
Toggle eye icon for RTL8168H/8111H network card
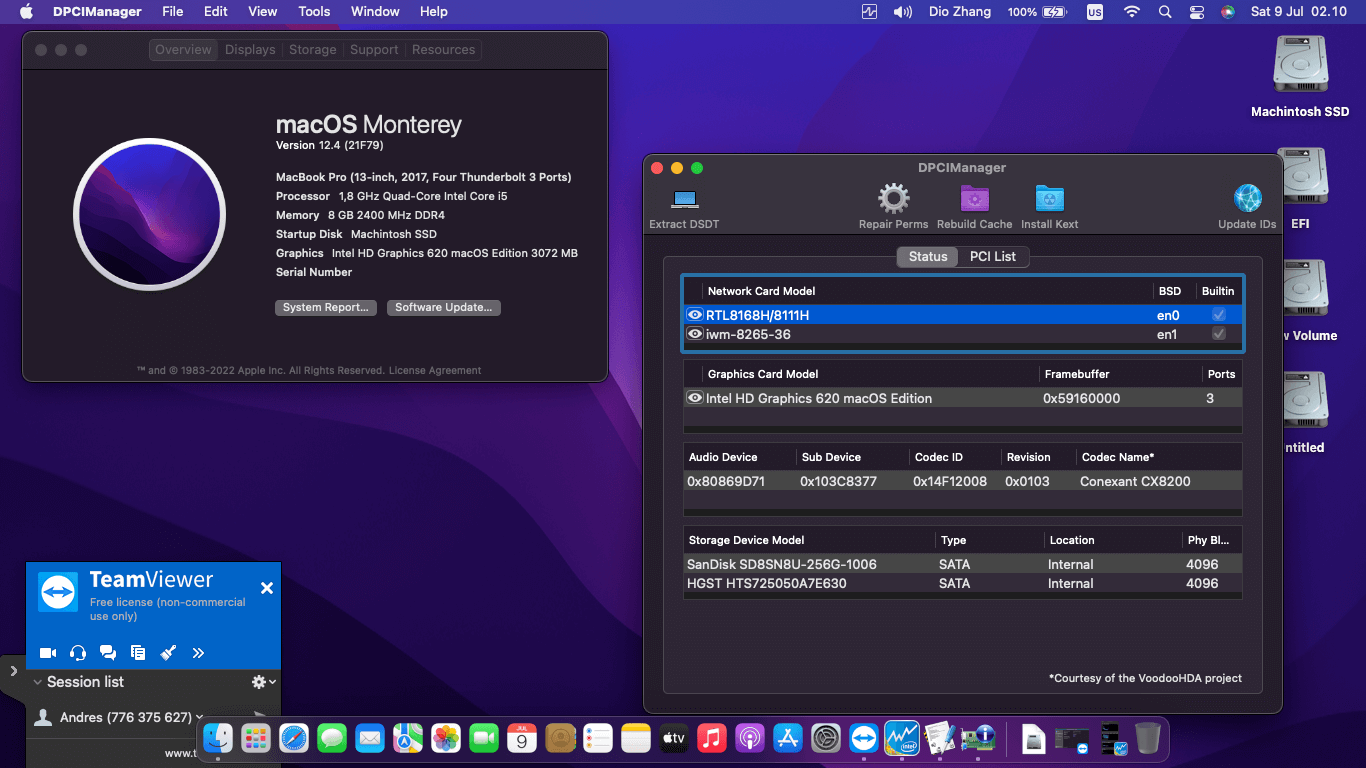(694, 315)
